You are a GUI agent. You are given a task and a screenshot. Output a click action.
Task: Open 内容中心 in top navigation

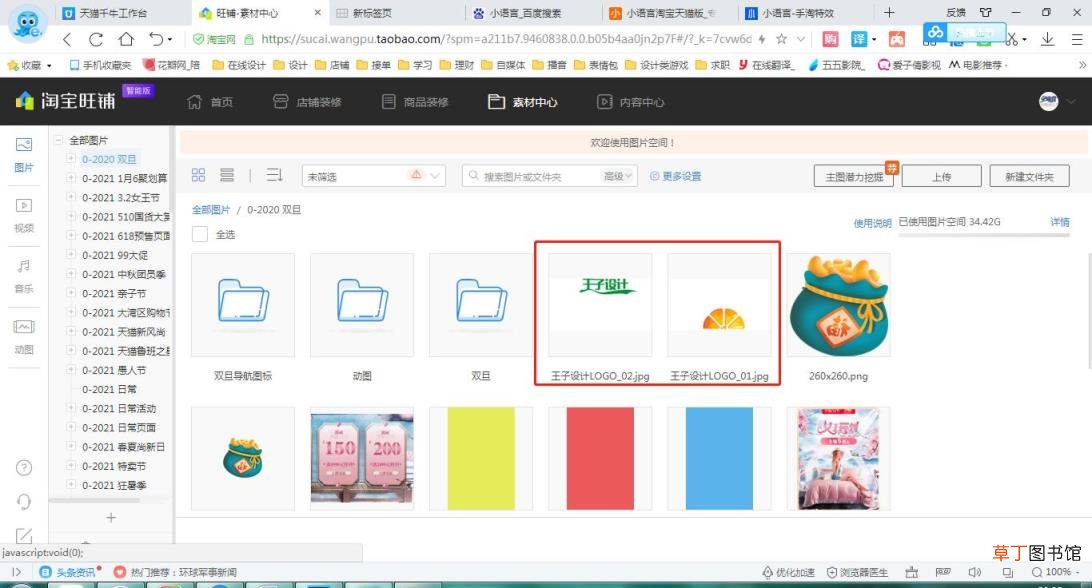pyautogui.click(x=631, y=102)
